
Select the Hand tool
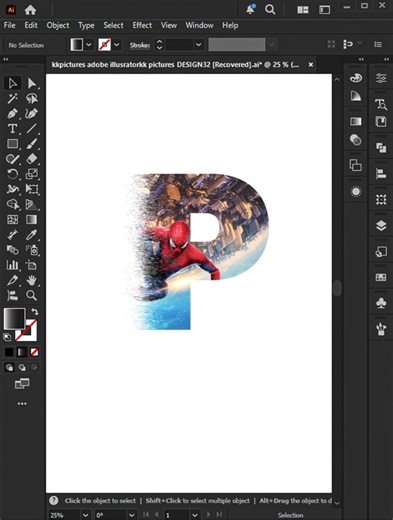pyautogui.click(x=32, y=280)
